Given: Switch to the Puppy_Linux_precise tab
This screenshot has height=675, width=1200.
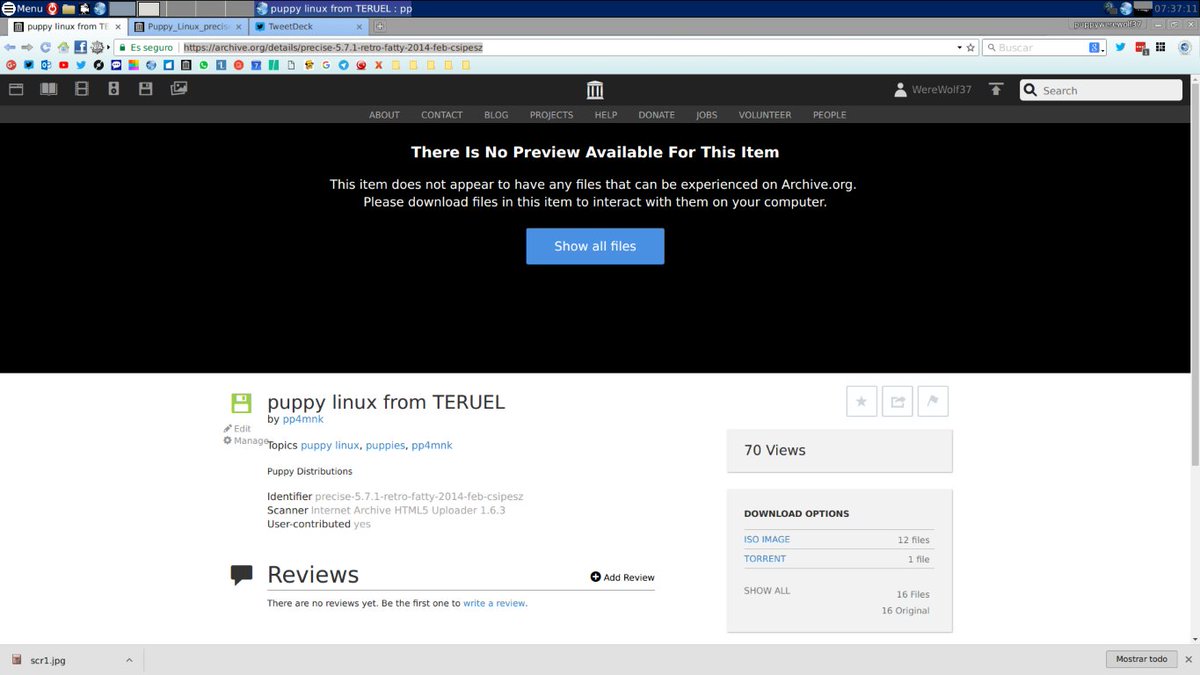Looking at the screenshot, I should click(x=187, y=27).
